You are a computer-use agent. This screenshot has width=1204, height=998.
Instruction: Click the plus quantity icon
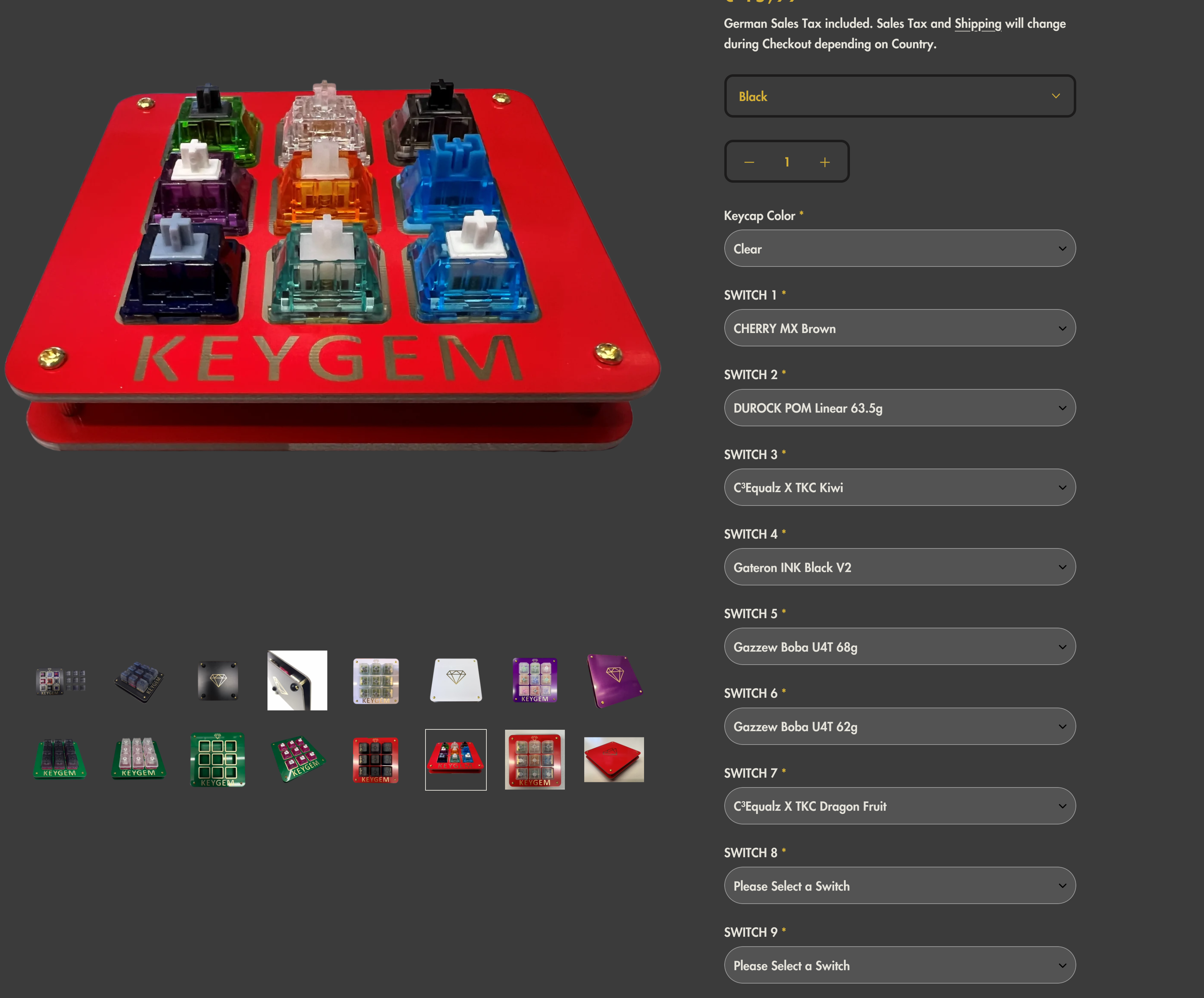825,162
